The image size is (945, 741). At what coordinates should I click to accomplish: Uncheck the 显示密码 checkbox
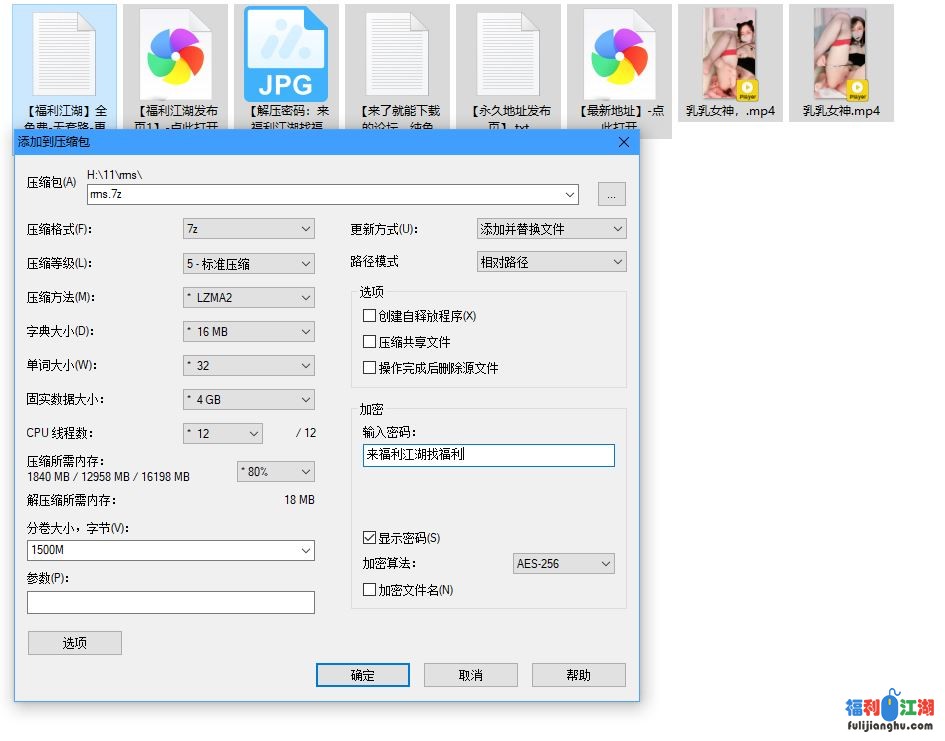pos(370,538)
